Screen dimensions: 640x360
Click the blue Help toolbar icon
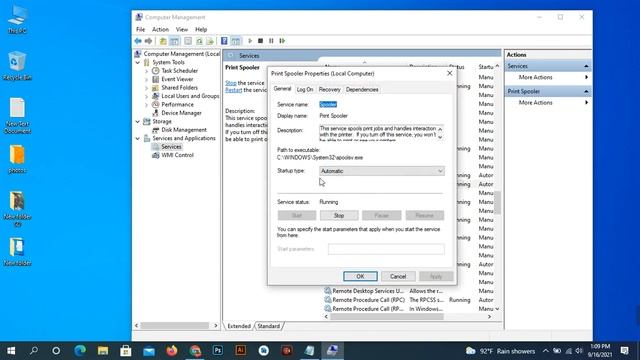[x=224, y=41]
